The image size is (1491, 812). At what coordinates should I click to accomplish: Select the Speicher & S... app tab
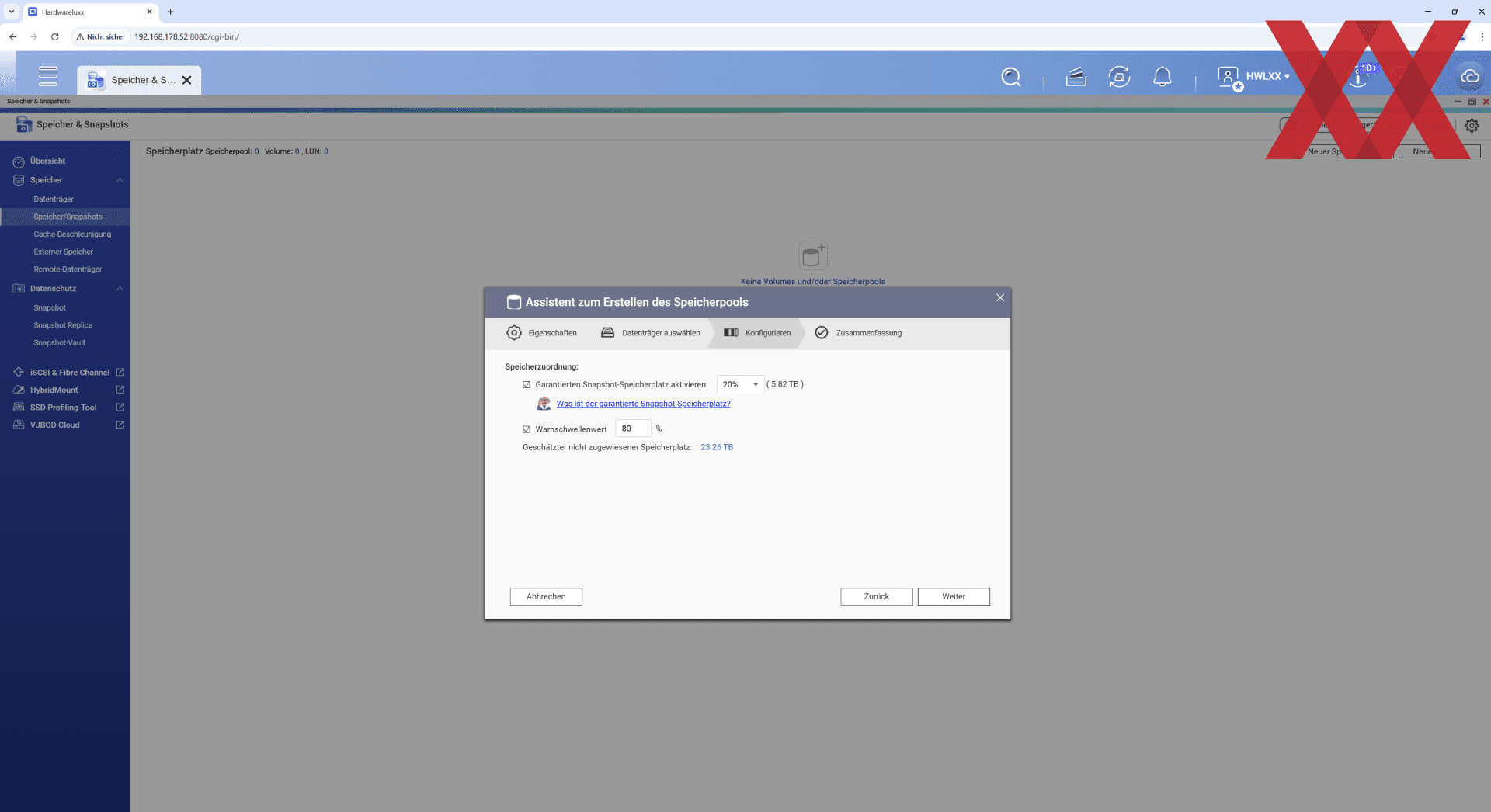click(138, 80)
